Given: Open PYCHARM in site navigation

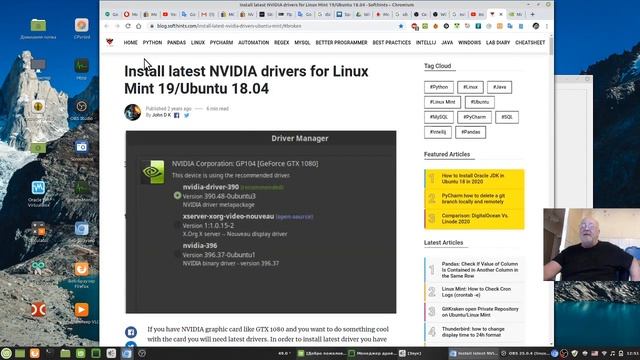Looking at the screenshot, I should [221, 42].
